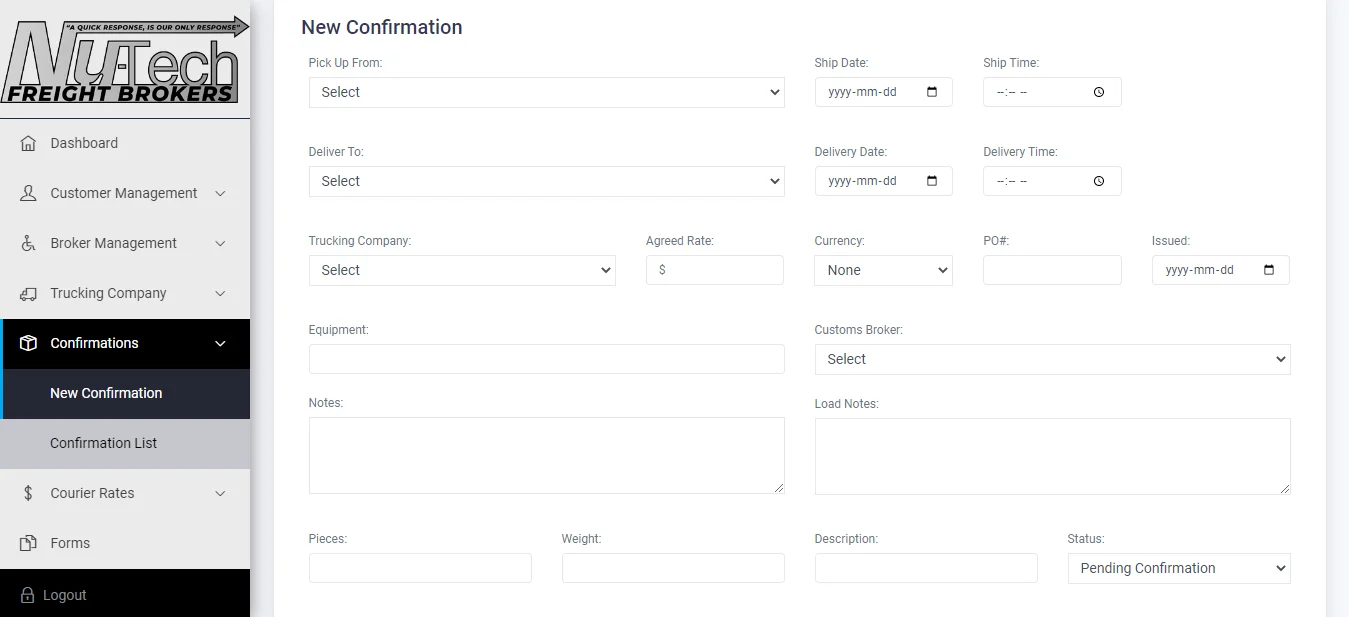Screen dimensions: 1349x617
Task: Open the Pick Up From dropdown
Action: click(546, 92)
